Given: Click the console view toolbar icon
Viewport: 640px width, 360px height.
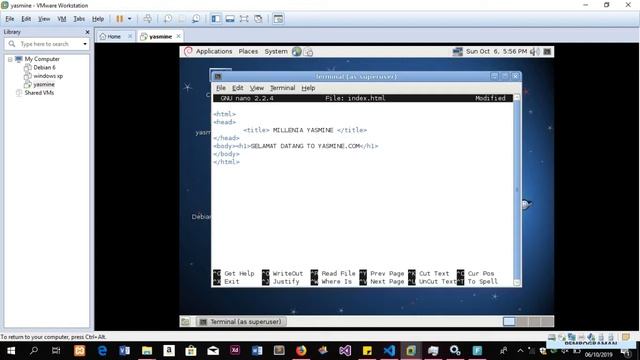Looking at the screenshot, I should point(278,19).
